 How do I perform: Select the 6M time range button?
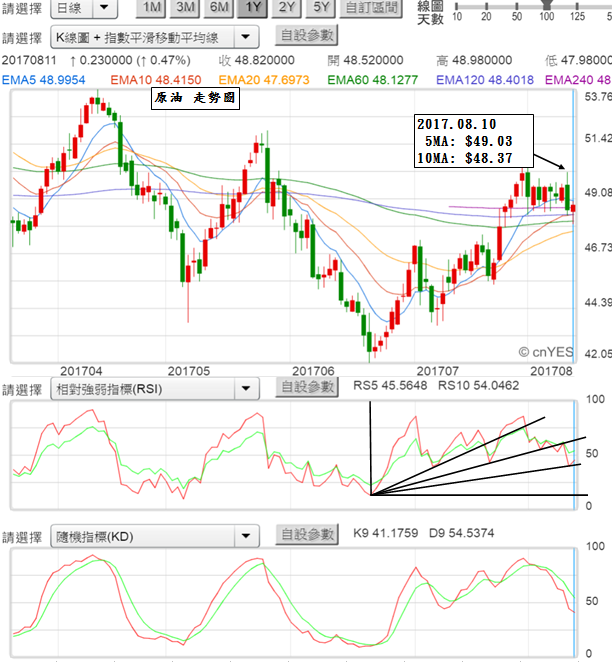[219, 8]
